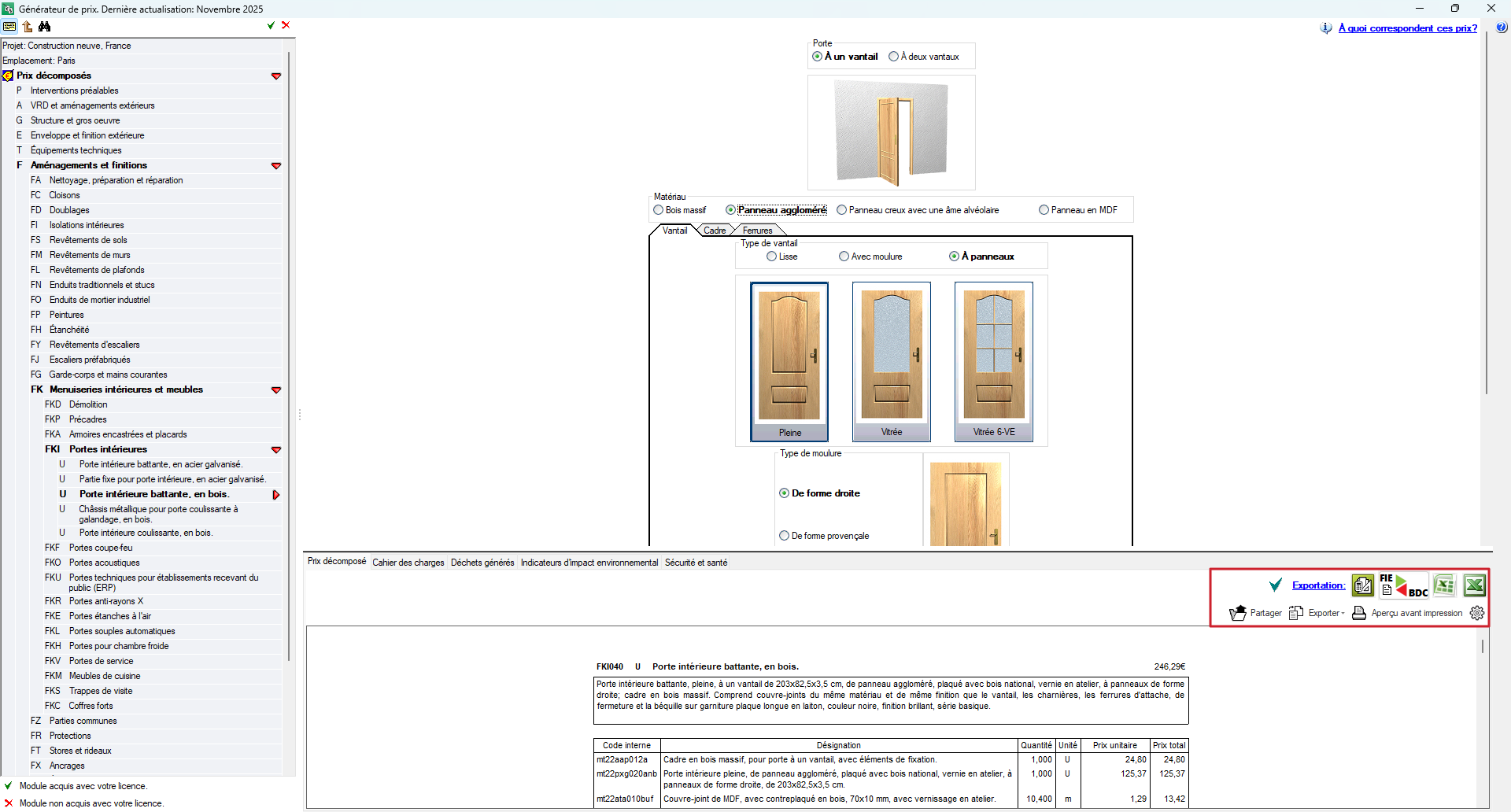Click the light green Excel spreadsheet export icon
The image size is (1511, 812).
(x=1444, y=585)
